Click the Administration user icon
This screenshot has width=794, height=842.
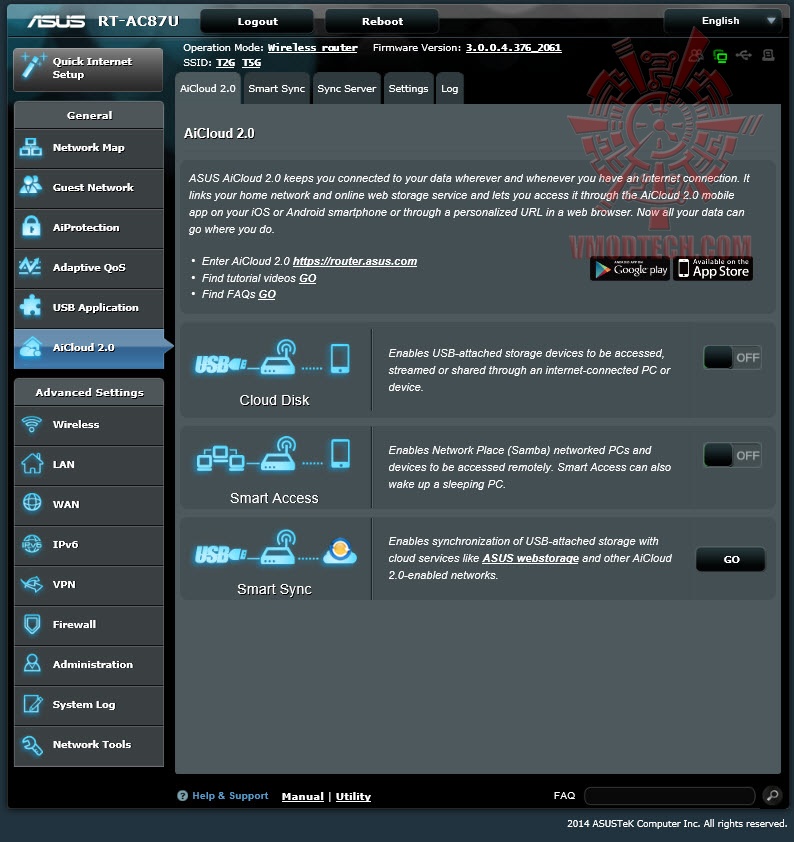(x=32, y=664)
